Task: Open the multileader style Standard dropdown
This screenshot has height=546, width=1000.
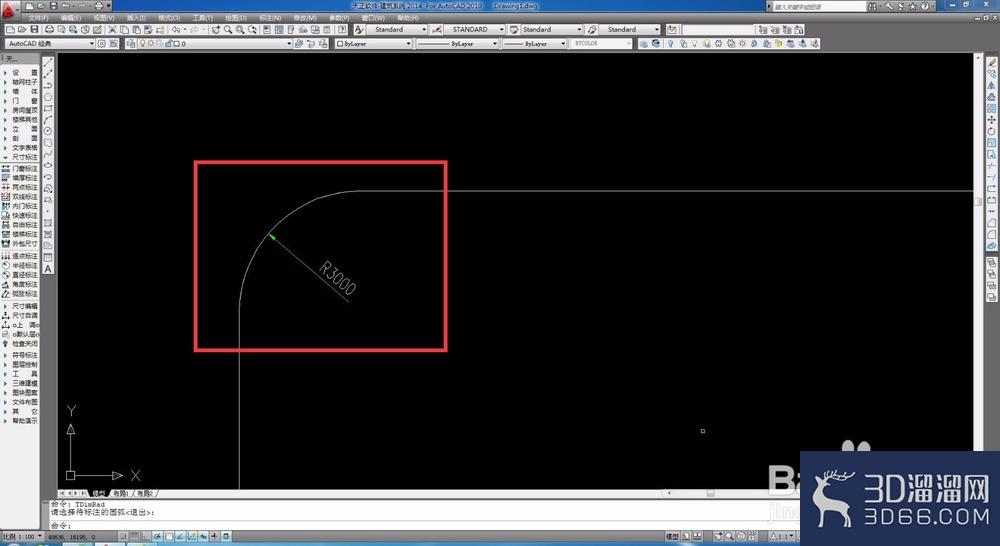Action: (x=629, y=29)
